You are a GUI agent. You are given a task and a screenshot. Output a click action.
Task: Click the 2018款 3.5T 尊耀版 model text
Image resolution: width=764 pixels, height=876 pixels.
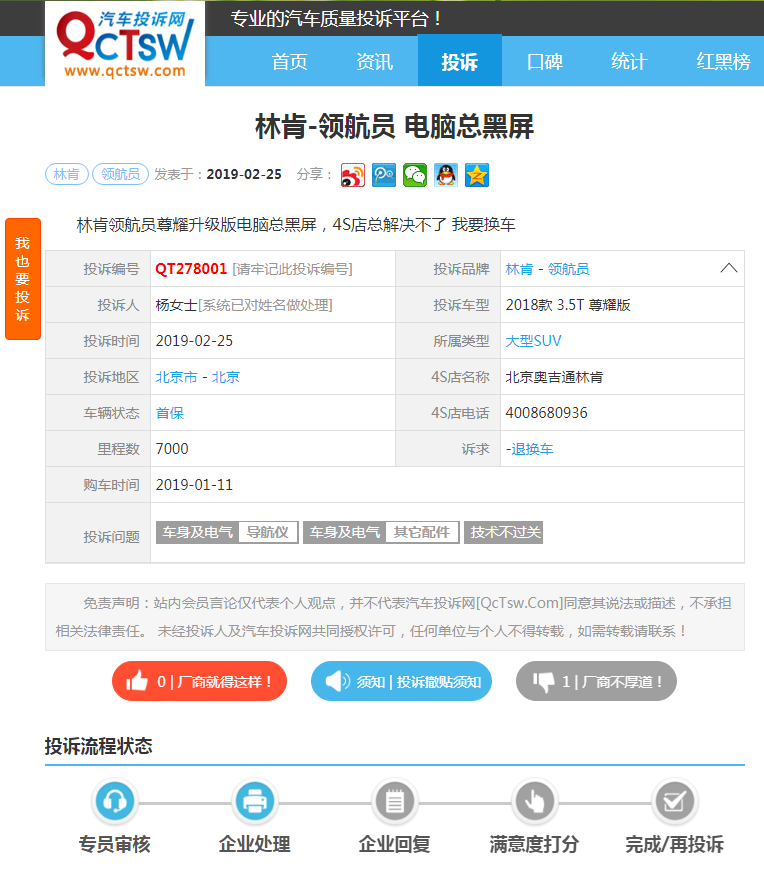pyautogui.click(x=567, y=305)
